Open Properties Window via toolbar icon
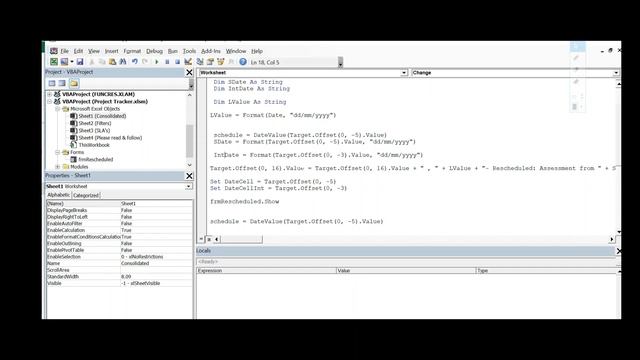This screenshot has height=360, width=640. 210,62
